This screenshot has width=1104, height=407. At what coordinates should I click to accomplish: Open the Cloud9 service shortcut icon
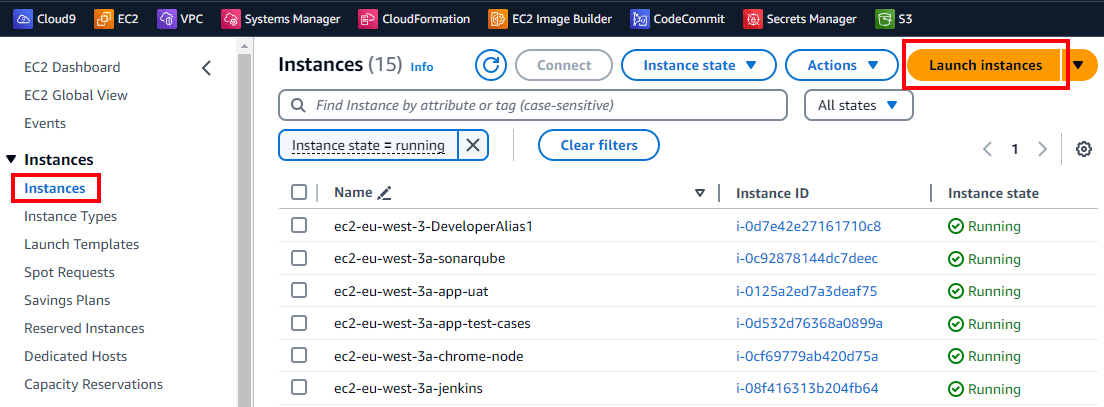point(23,19)
